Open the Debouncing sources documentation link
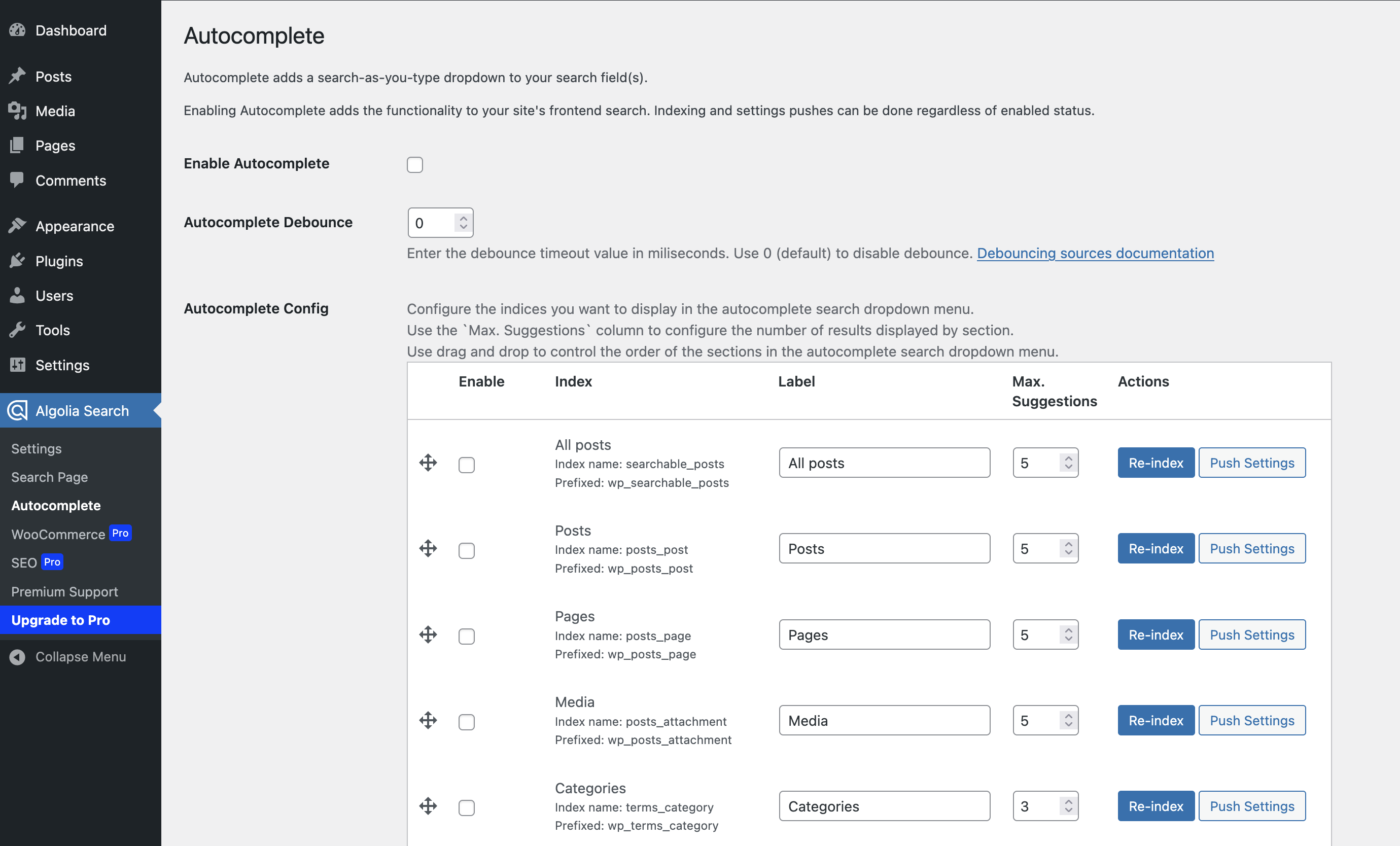 1095,254
